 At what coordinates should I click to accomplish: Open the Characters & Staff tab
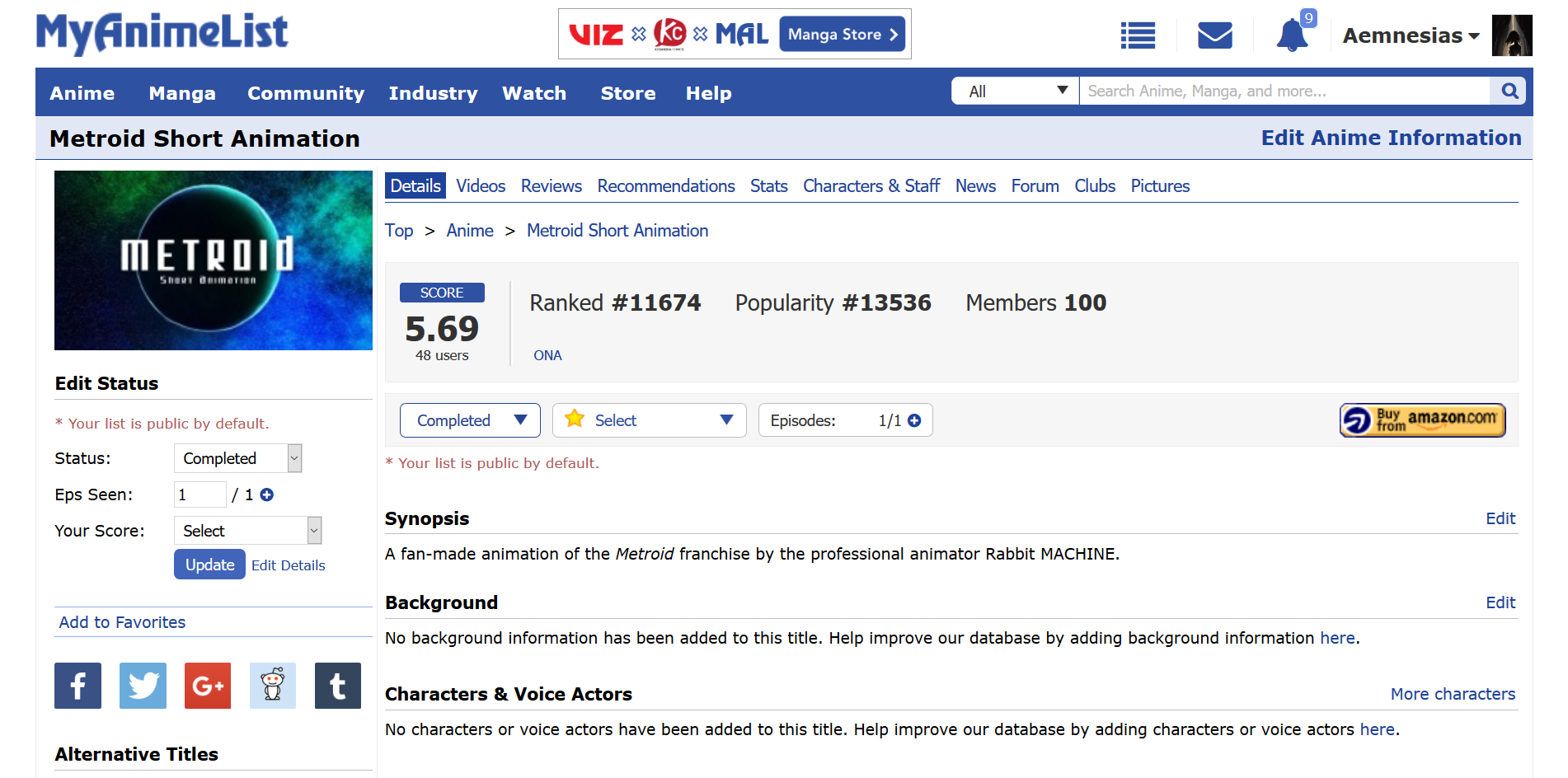pyautogui.click(x=871, y=186)
